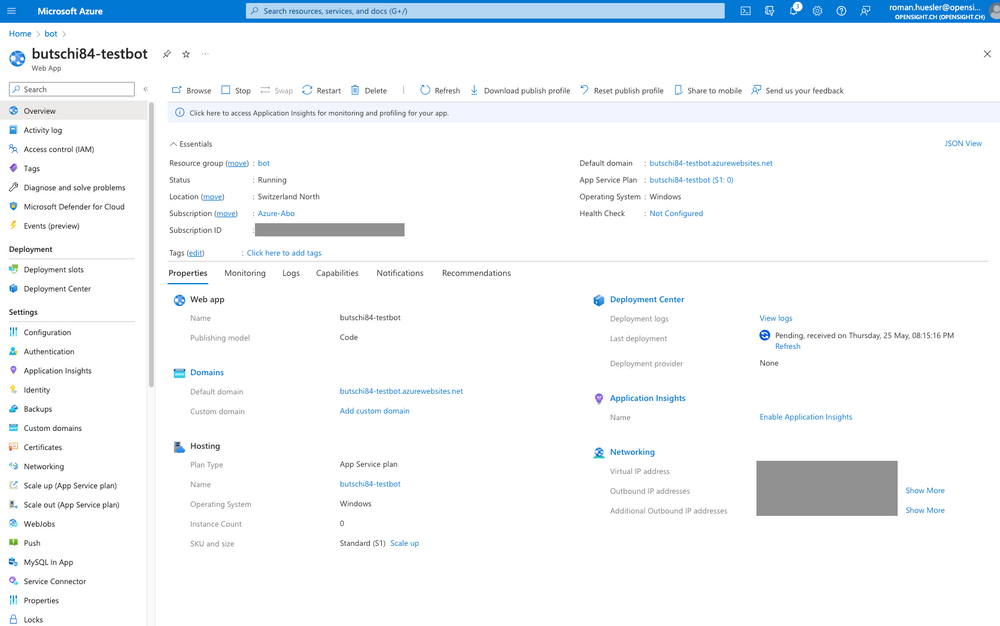Screen dimensions: 1000x626
Task: Switch to the Monitoring tab
Action: pos(245,273)
